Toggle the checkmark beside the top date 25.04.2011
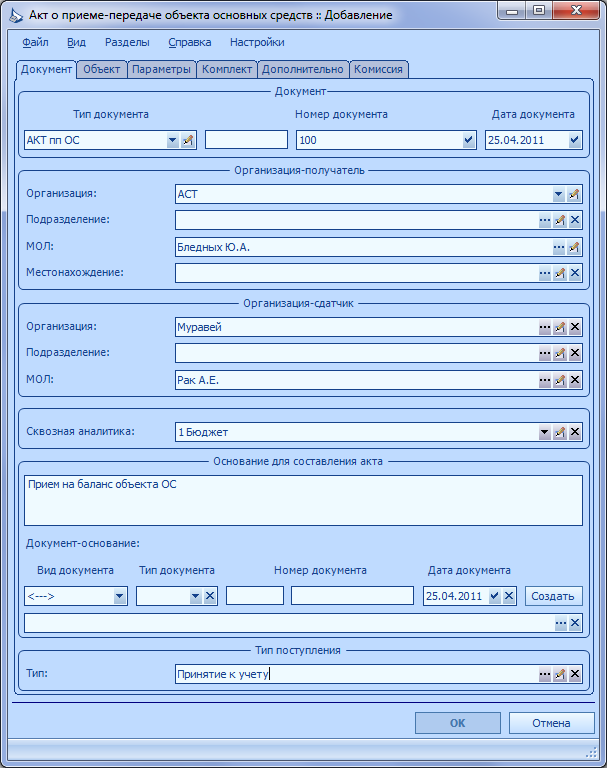Viewport: 607px width, 768px height. coord(575,141)
